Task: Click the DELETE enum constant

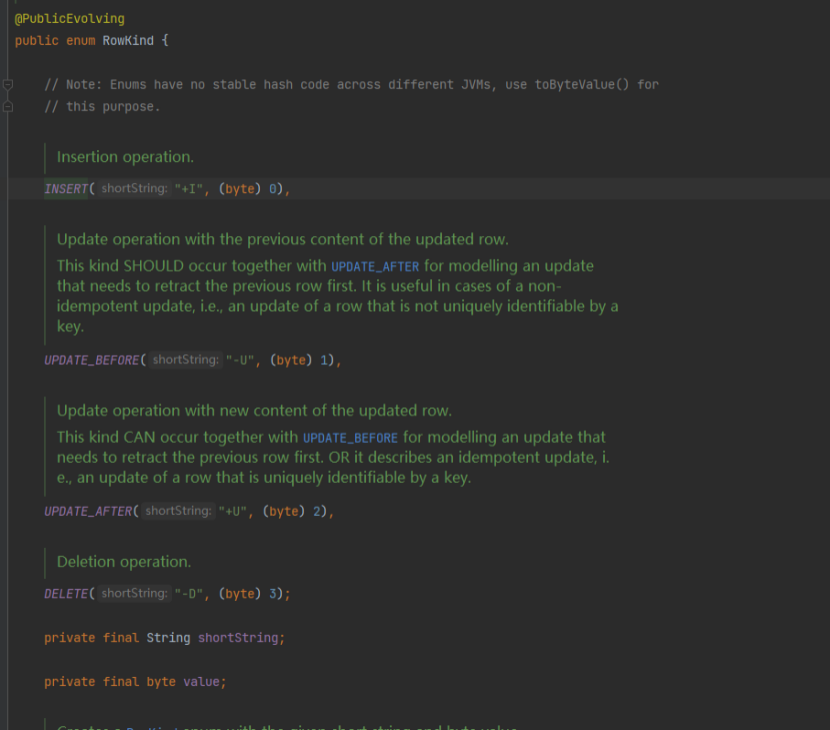Action: 66,594
